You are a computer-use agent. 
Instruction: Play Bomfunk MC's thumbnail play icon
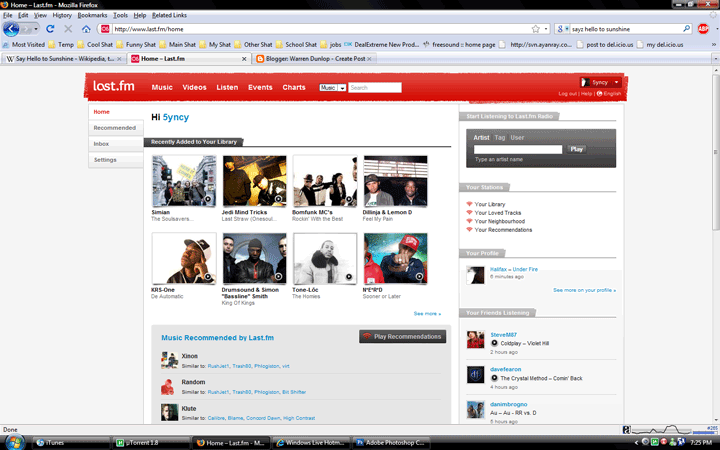[x=349, y=199]
